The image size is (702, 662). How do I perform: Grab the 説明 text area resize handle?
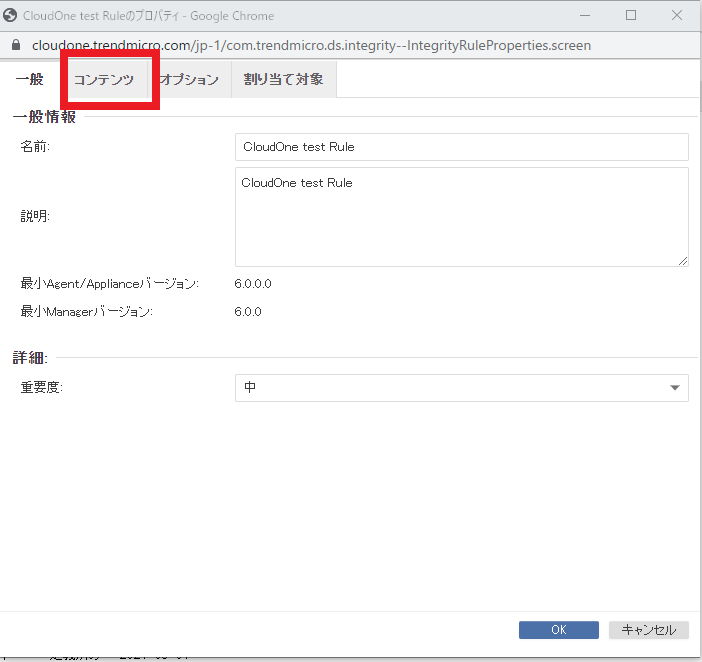682,261
